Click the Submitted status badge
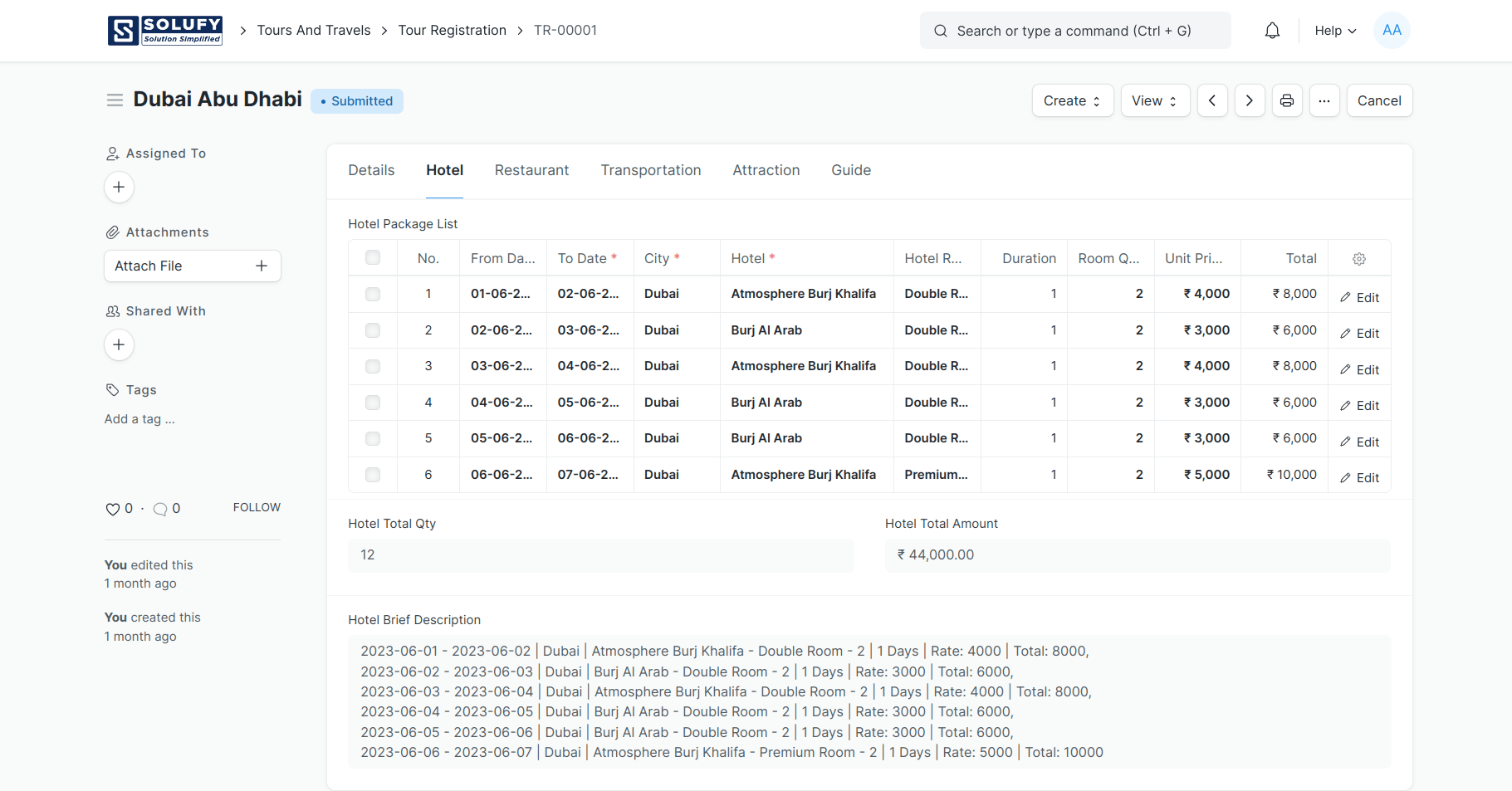Screen dimensions: 1512x791 [357, 101]
